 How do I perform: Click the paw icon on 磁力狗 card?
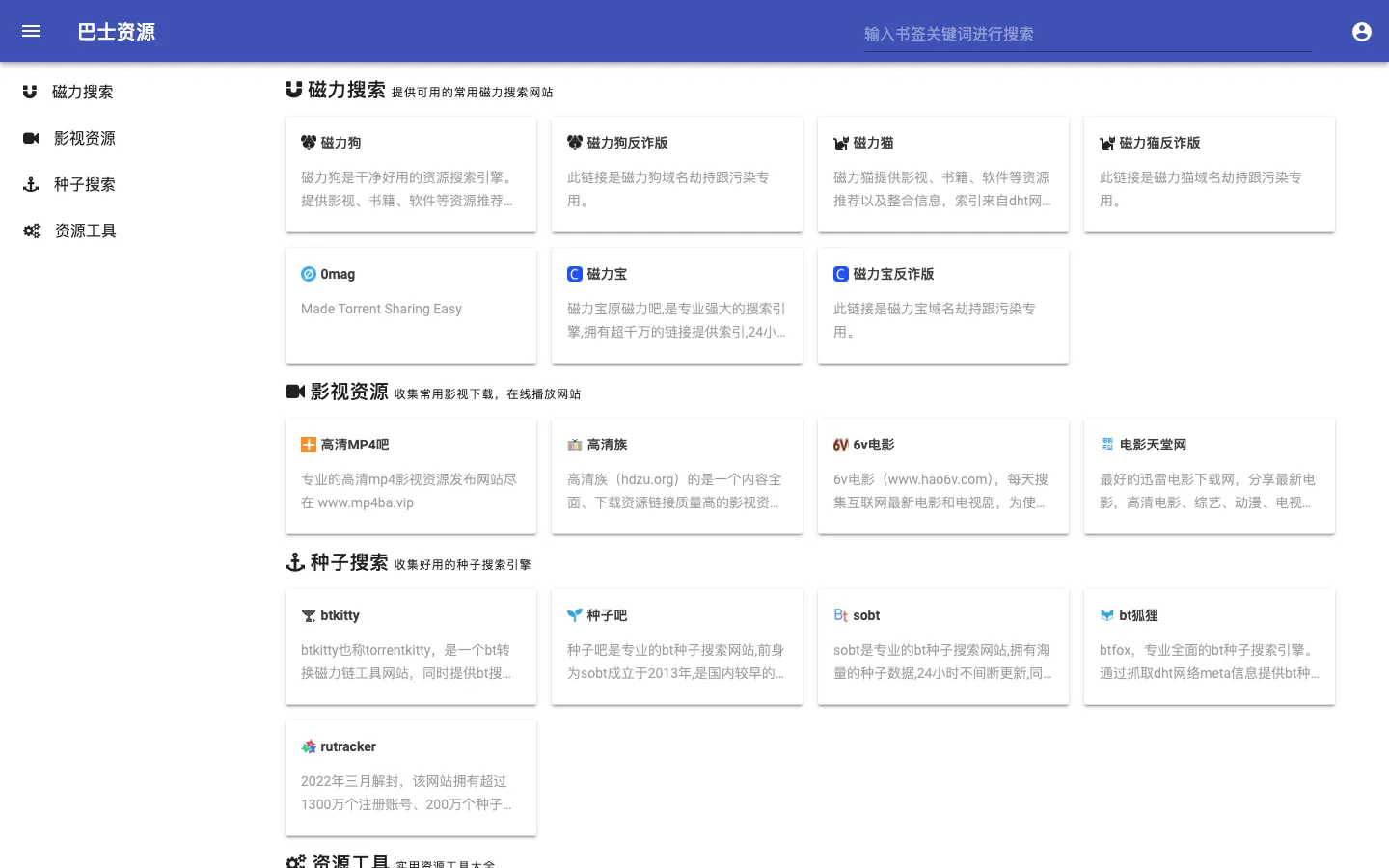click(309, 143)
